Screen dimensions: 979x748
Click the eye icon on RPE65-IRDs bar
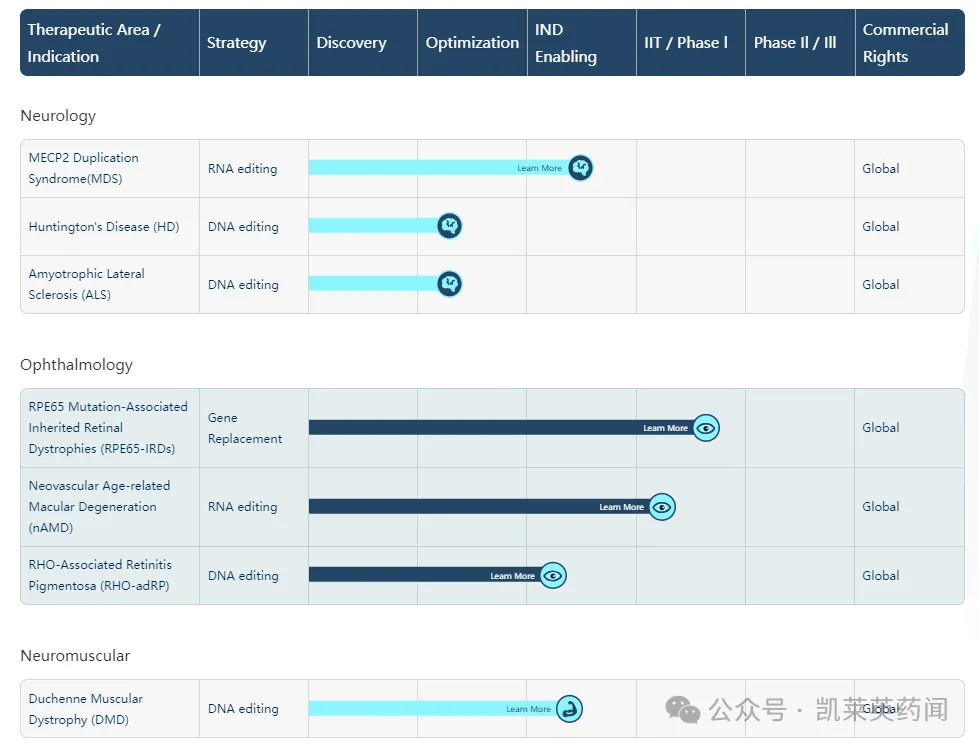(x=706, y=428)
